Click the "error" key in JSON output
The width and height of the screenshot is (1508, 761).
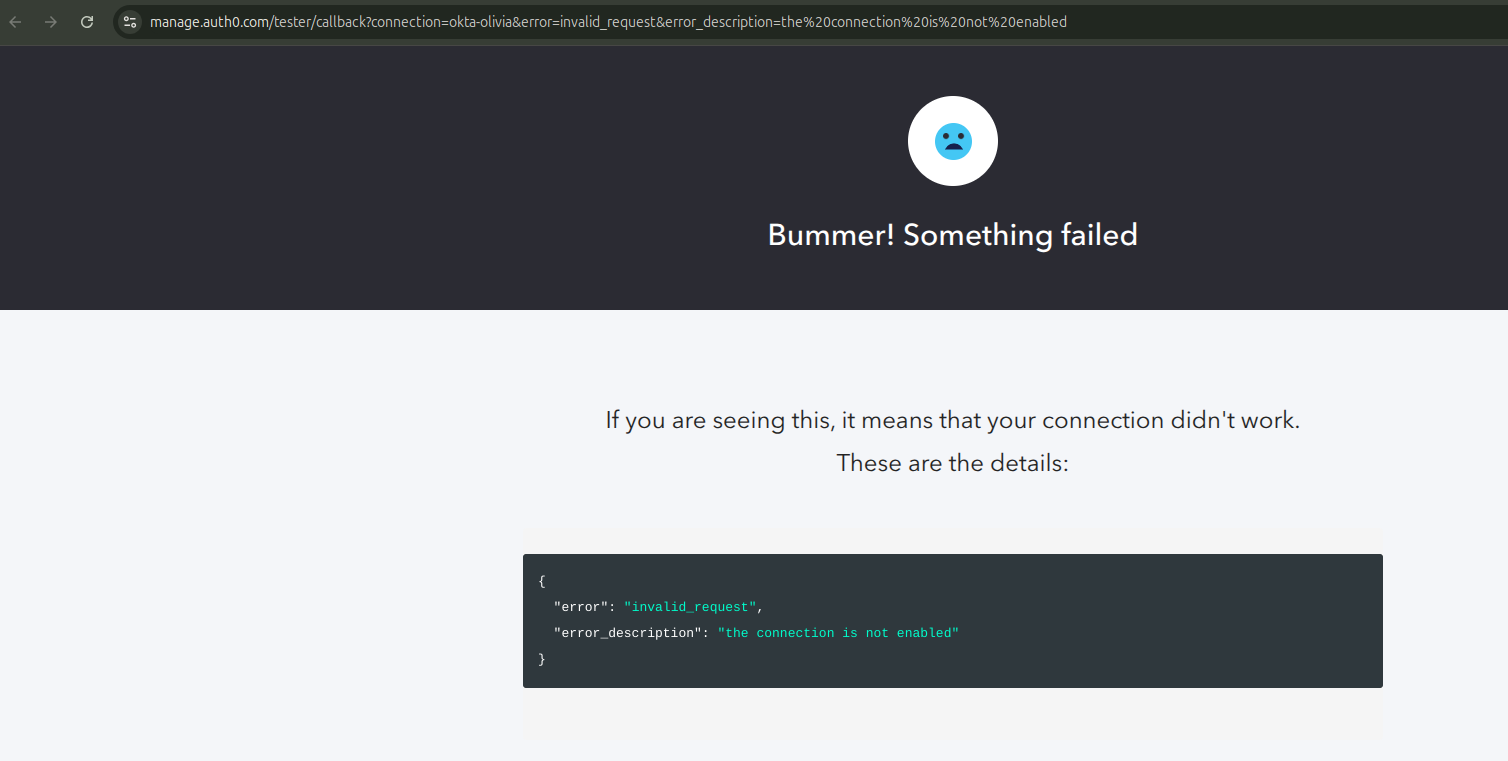point(581,607)
